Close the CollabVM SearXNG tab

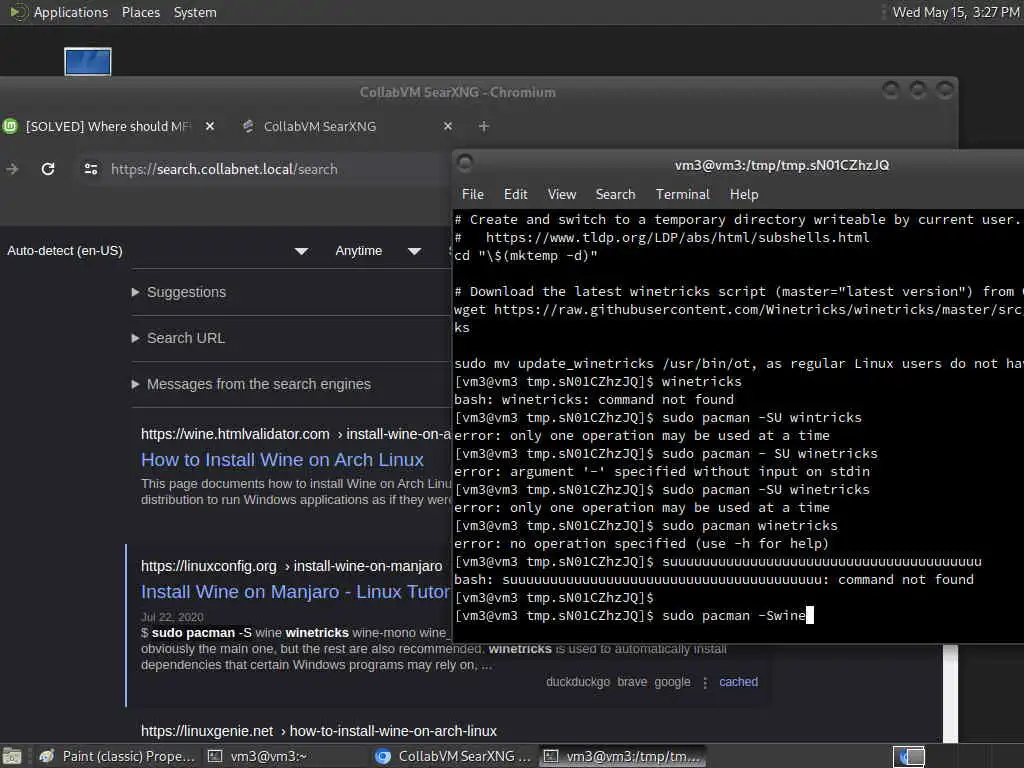(447, 126)
